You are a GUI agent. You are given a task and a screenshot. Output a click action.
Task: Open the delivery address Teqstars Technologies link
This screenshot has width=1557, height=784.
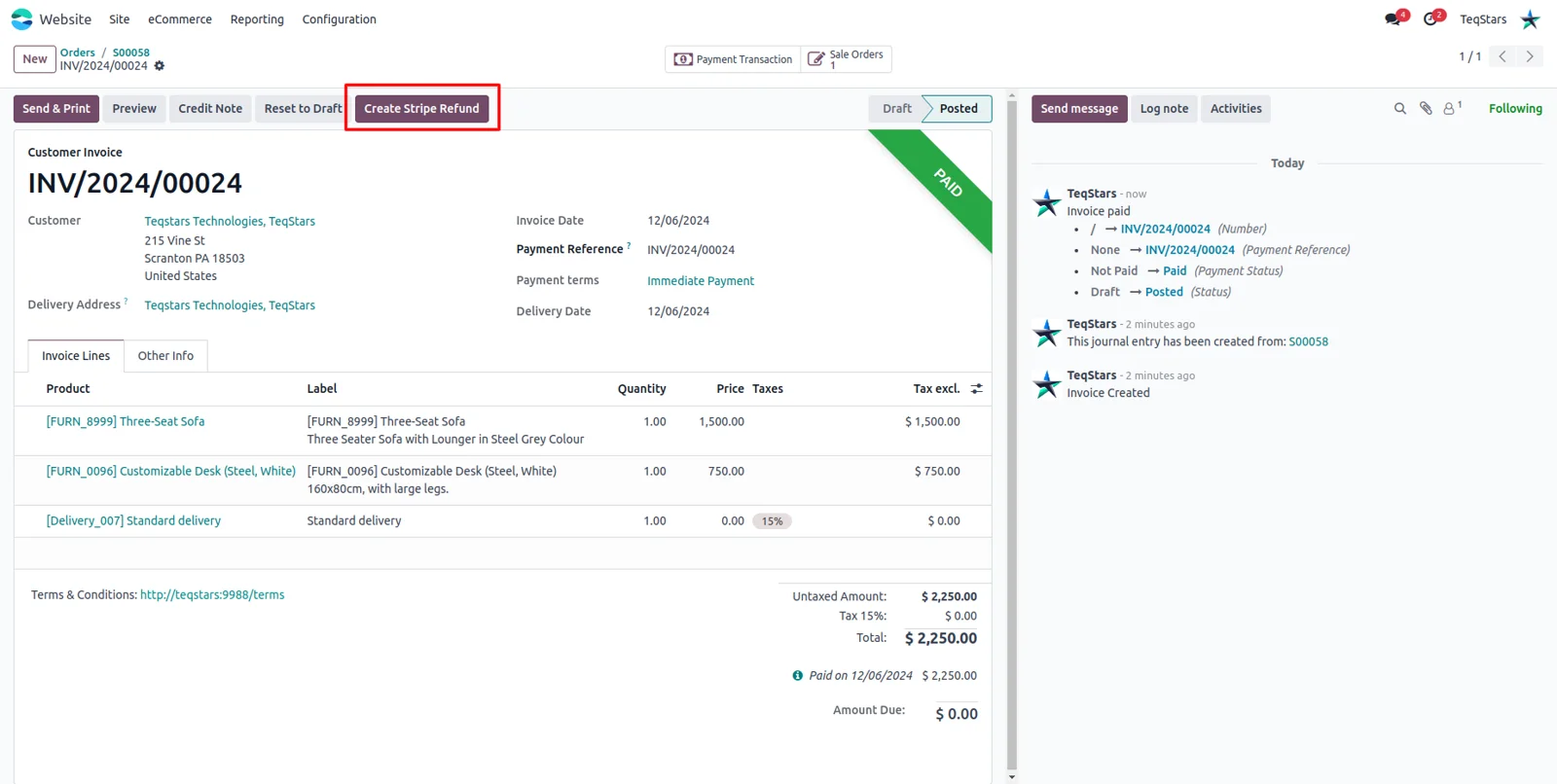230,305
